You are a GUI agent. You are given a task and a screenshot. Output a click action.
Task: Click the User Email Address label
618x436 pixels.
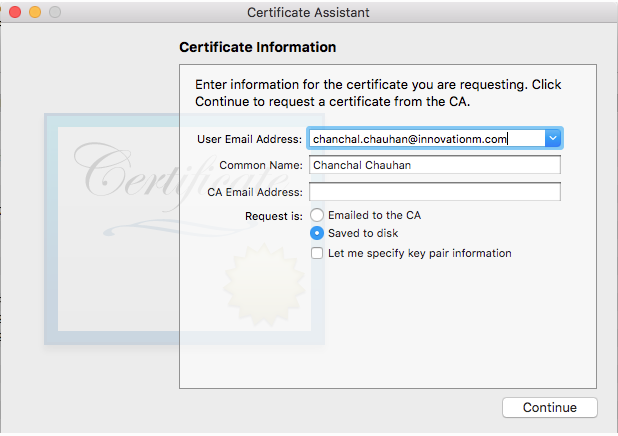(x=249, y=139)
